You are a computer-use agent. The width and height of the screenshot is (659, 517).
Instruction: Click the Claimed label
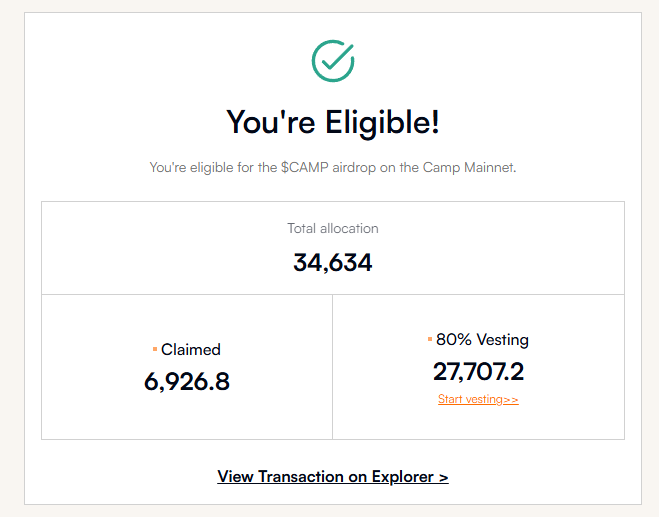191,349
